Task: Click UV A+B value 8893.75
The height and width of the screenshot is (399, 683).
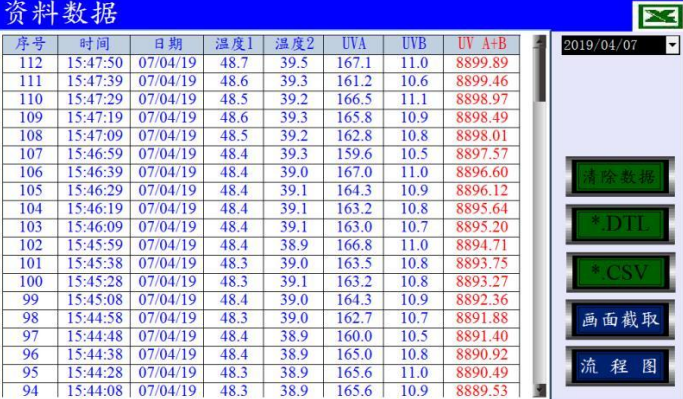Action: (482, 264)
